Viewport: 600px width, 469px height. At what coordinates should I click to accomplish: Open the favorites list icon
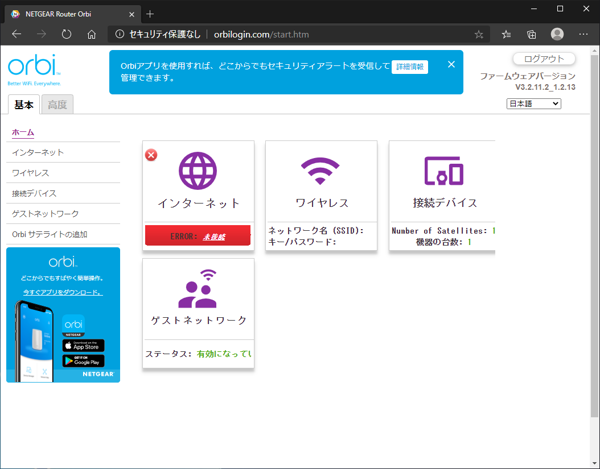click(x=506, y=34)
